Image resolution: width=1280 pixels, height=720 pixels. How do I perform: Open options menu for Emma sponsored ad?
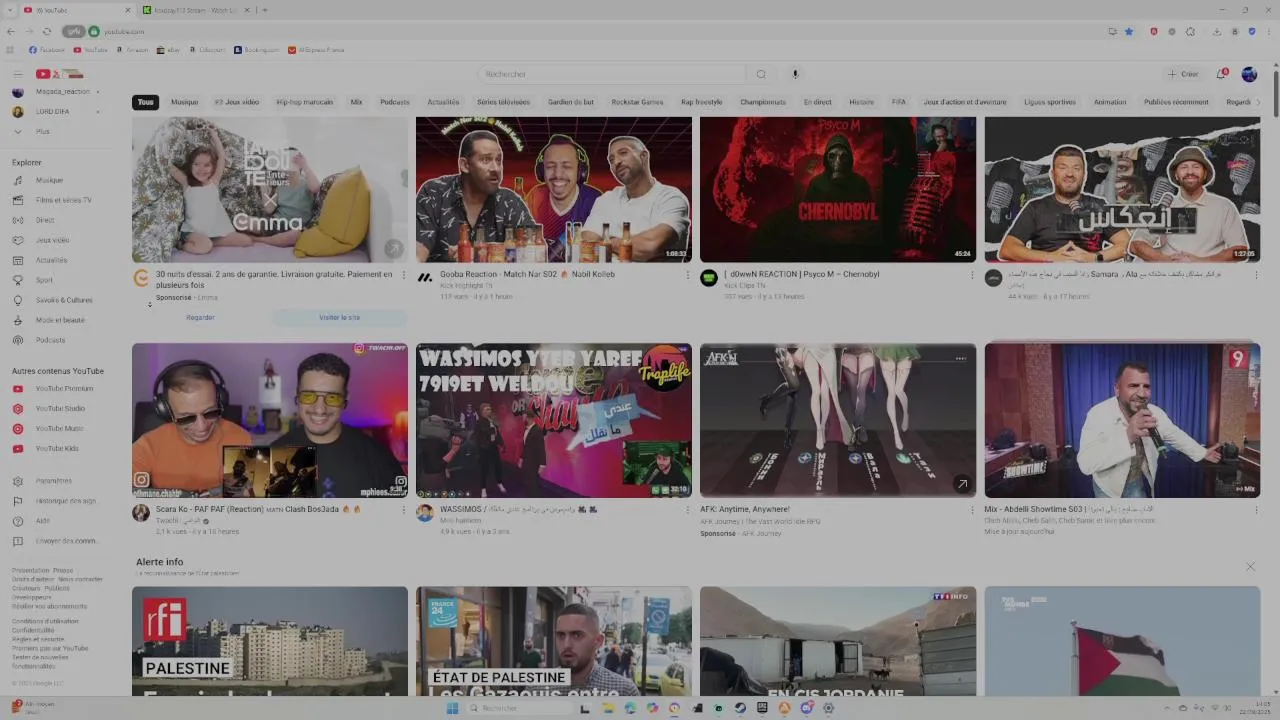pyautogui.click(x=403, y=274)
